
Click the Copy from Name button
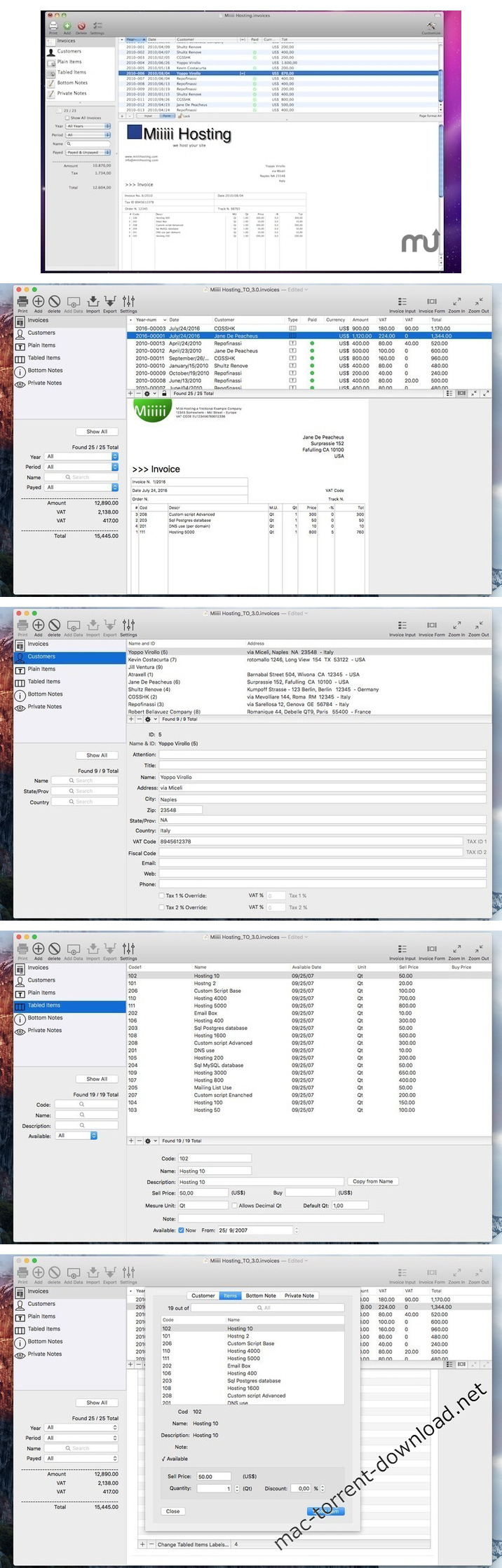click(x=372, y=1181)
